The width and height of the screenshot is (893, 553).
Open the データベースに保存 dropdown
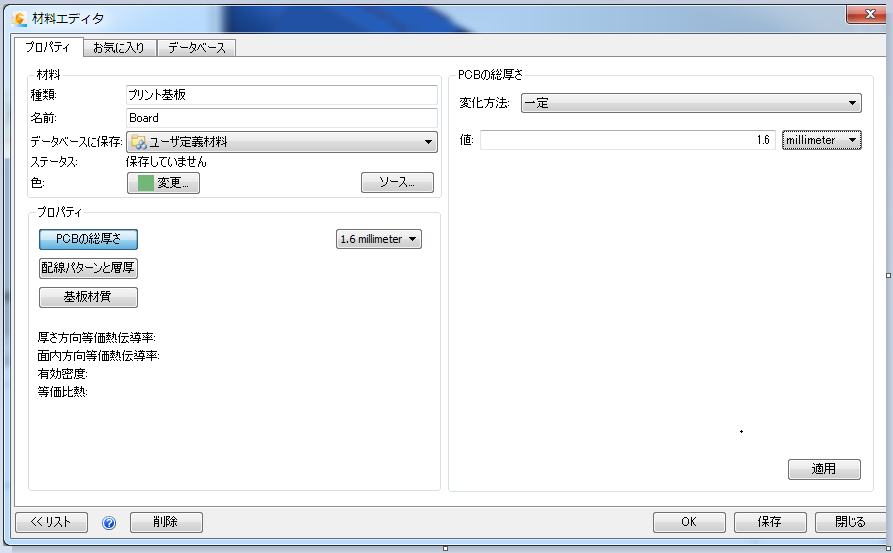pos(282,142)
